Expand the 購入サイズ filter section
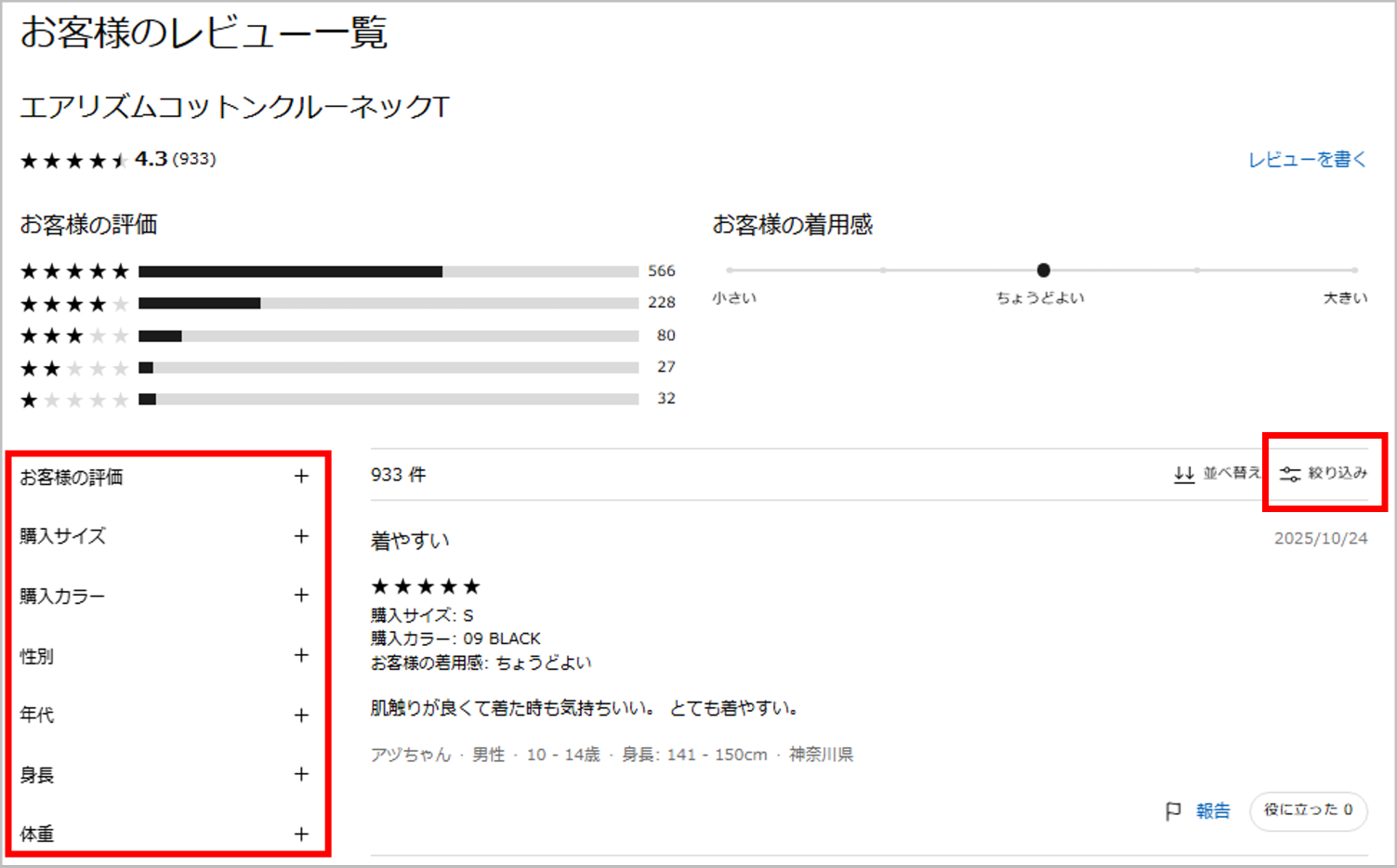The width and height of the screenshot is (1397, 868). click(x=301, y=536)
